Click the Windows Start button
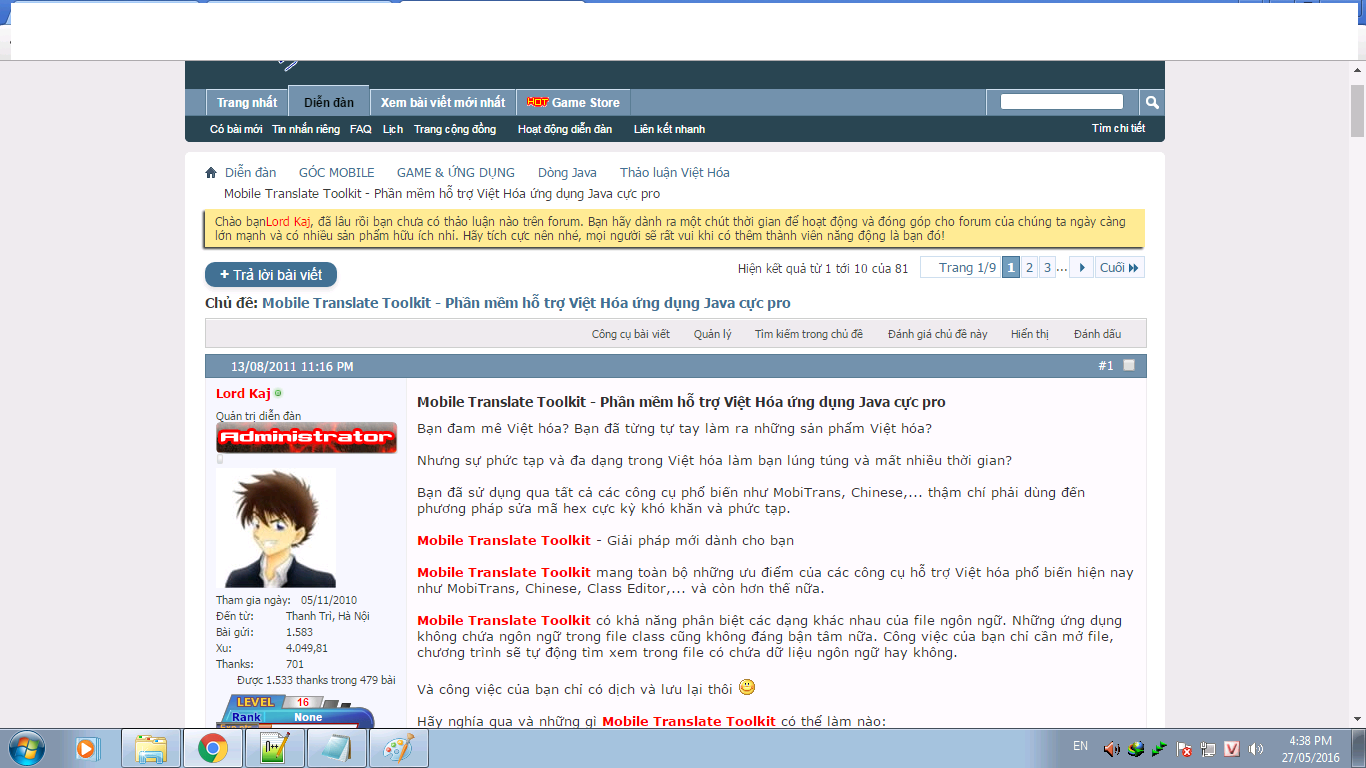 [x=25, y=748]
